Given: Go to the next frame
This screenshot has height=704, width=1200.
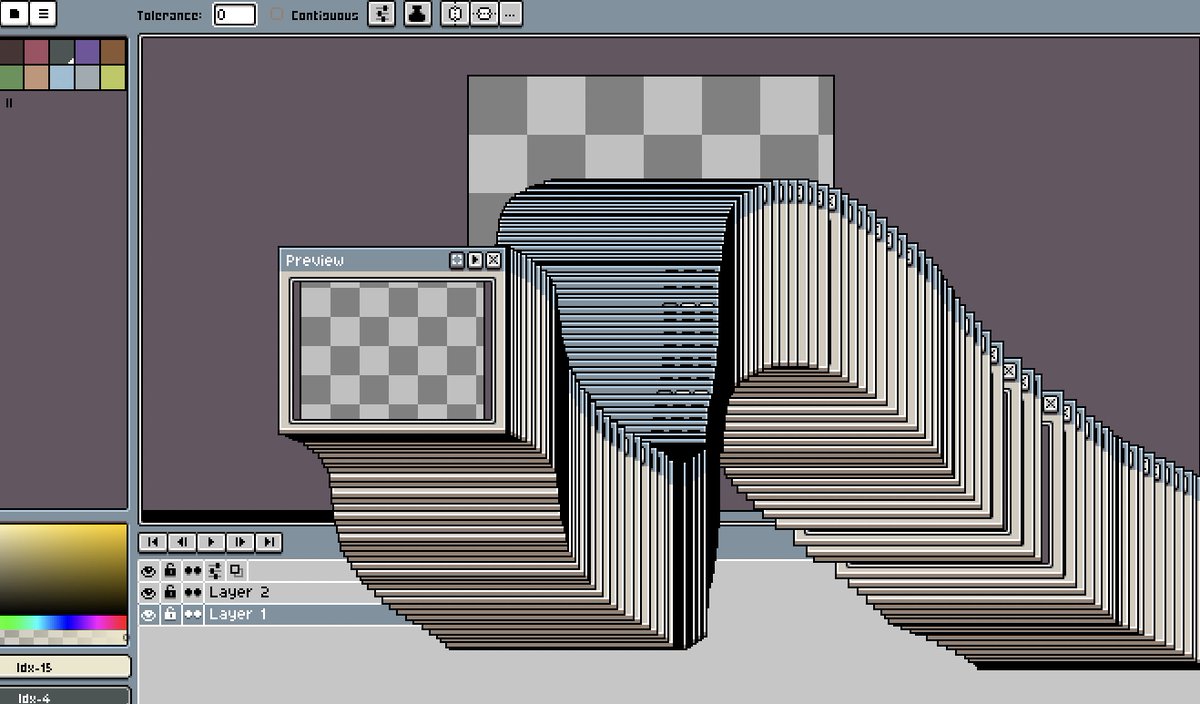Looking at the screenshot, I should coord(239,541).
